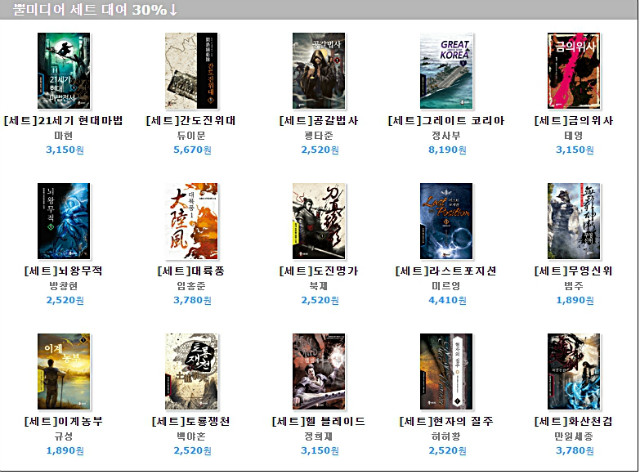Click author 미르영 under 라스트포지션
Screen dimensions: 640x473
tap(446, 286)
